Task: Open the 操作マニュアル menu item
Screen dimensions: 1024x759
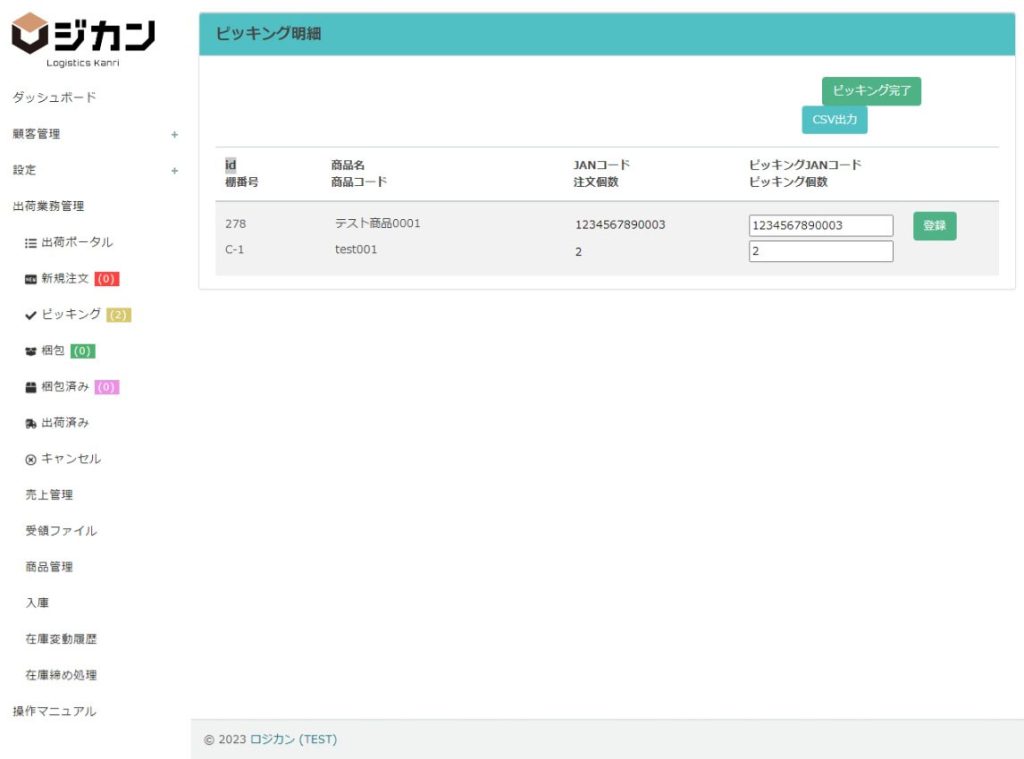Action: click(54, 711)
